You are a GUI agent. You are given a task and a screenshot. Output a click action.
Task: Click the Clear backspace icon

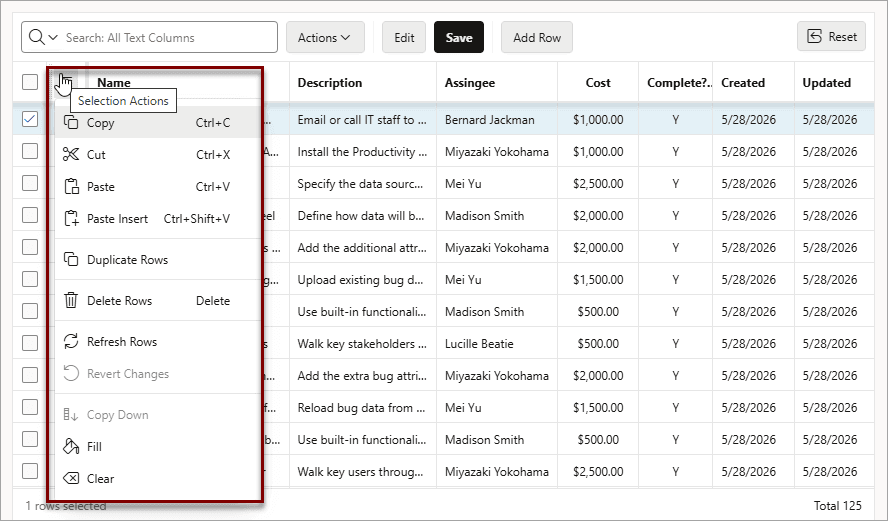coord(71,479)
